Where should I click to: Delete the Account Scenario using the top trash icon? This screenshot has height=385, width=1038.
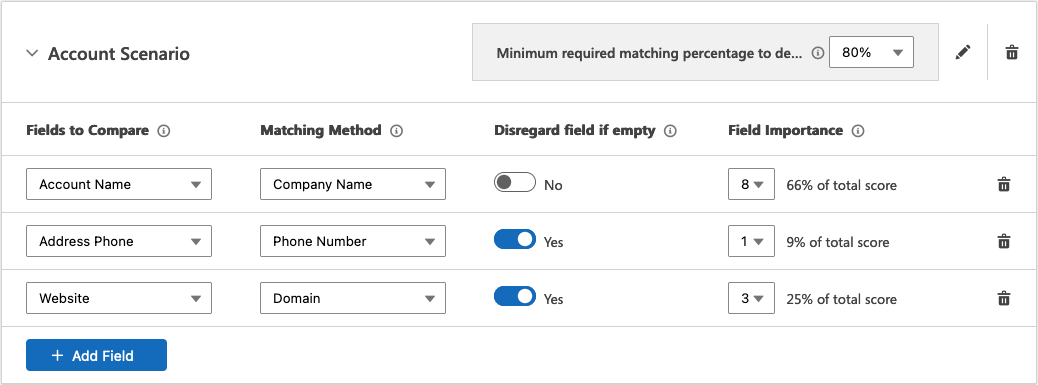click(1012, 53)
